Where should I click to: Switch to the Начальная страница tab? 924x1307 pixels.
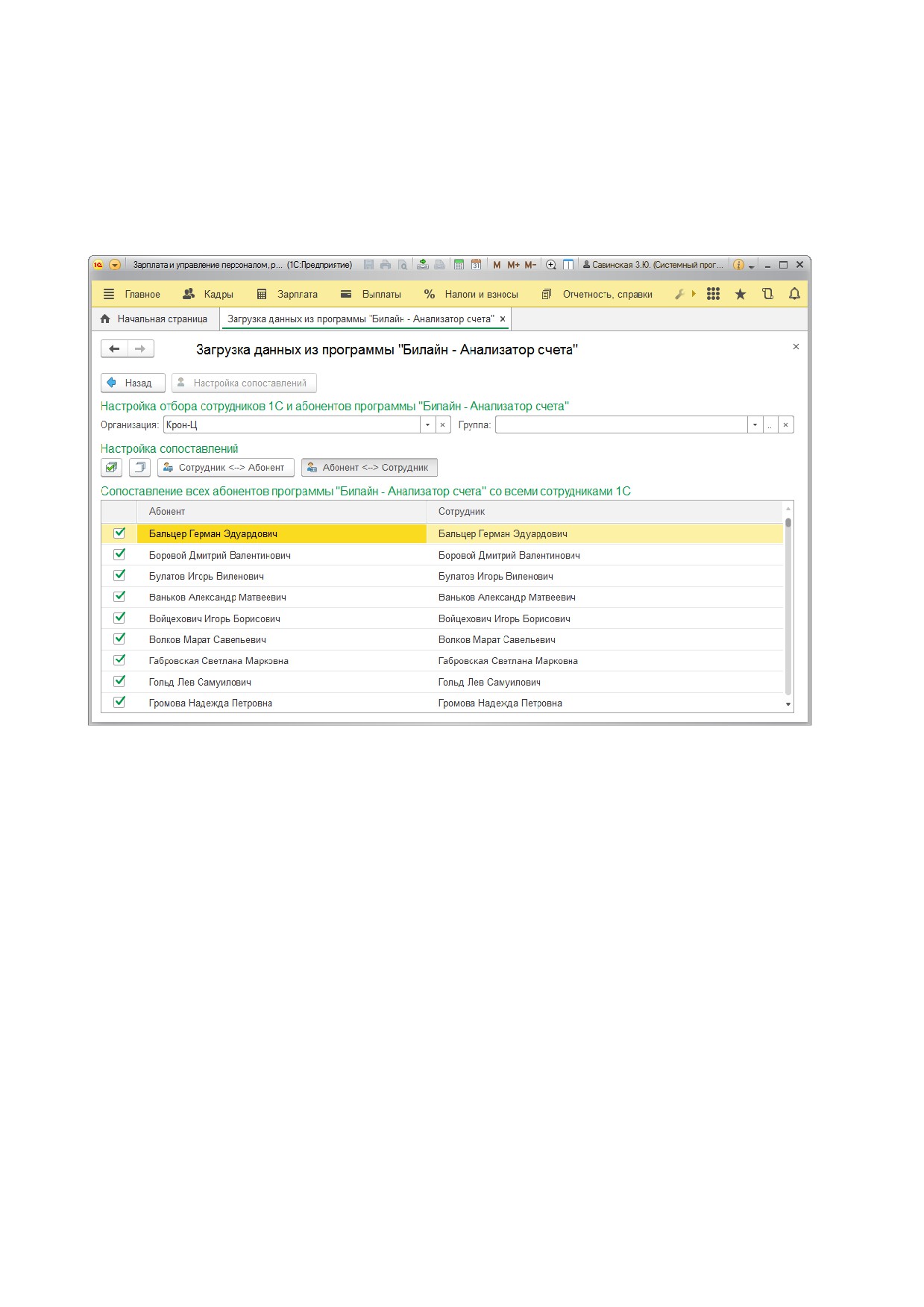coord(155,319)
